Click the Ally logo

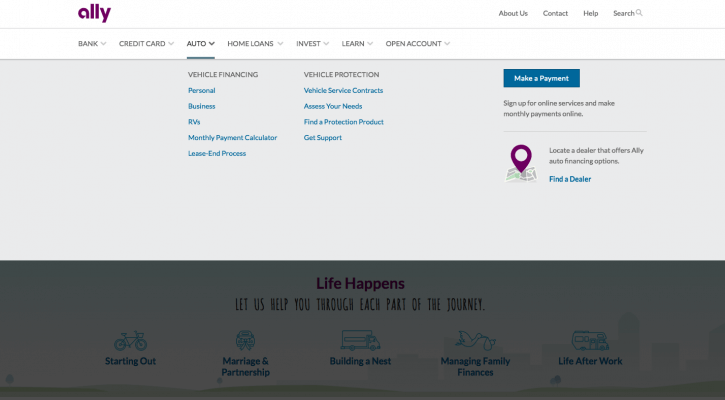(x=94, y=13)
